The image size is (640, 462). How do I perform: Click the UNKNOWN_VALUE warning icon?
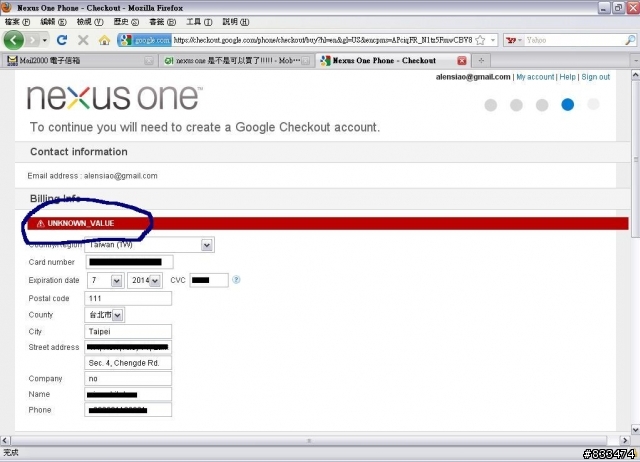click(40, 224)
